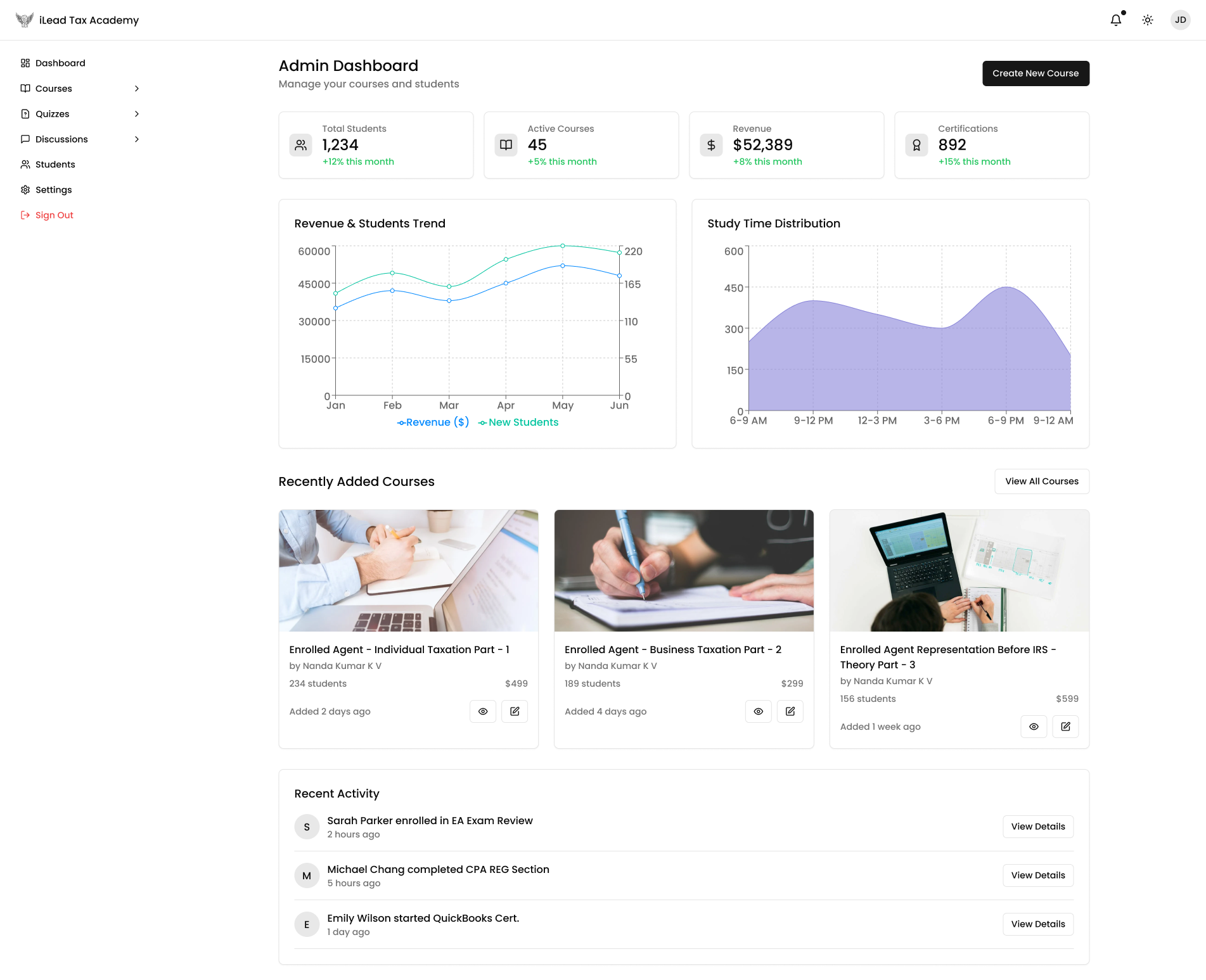Image resolution: width=1206 pixels, height=980 pixels.
Task: Edit the Business Taxation Part 2 course
Action: (790, 711)
